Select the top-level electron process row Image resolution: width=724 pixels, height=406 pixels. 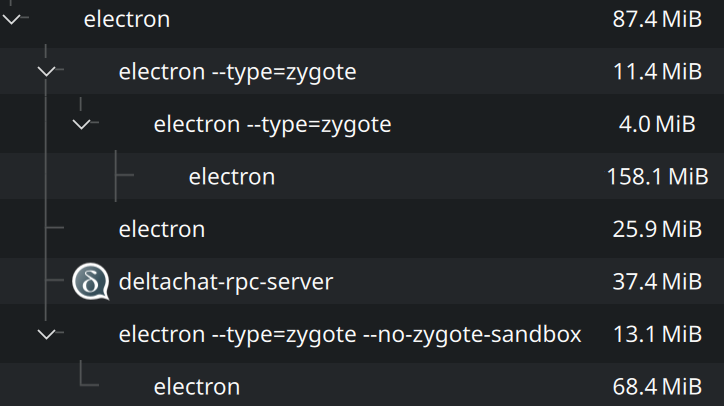(x=362, y=21)
